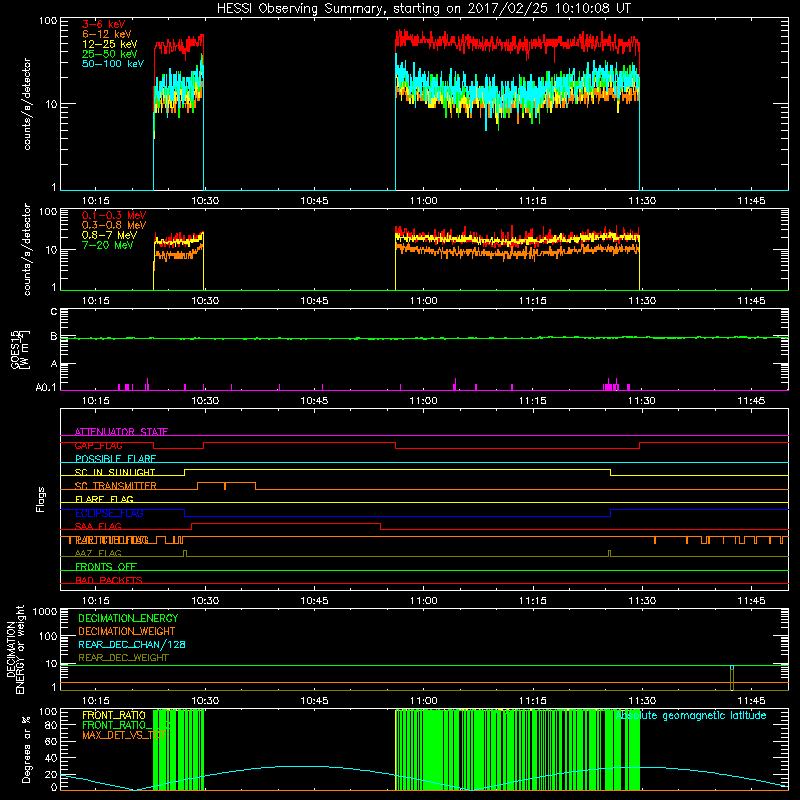This screenshot has width=800, height=800.
Task: Click the 'Absolute geomagnetic latitude' label
Action: tap(691, 715)
